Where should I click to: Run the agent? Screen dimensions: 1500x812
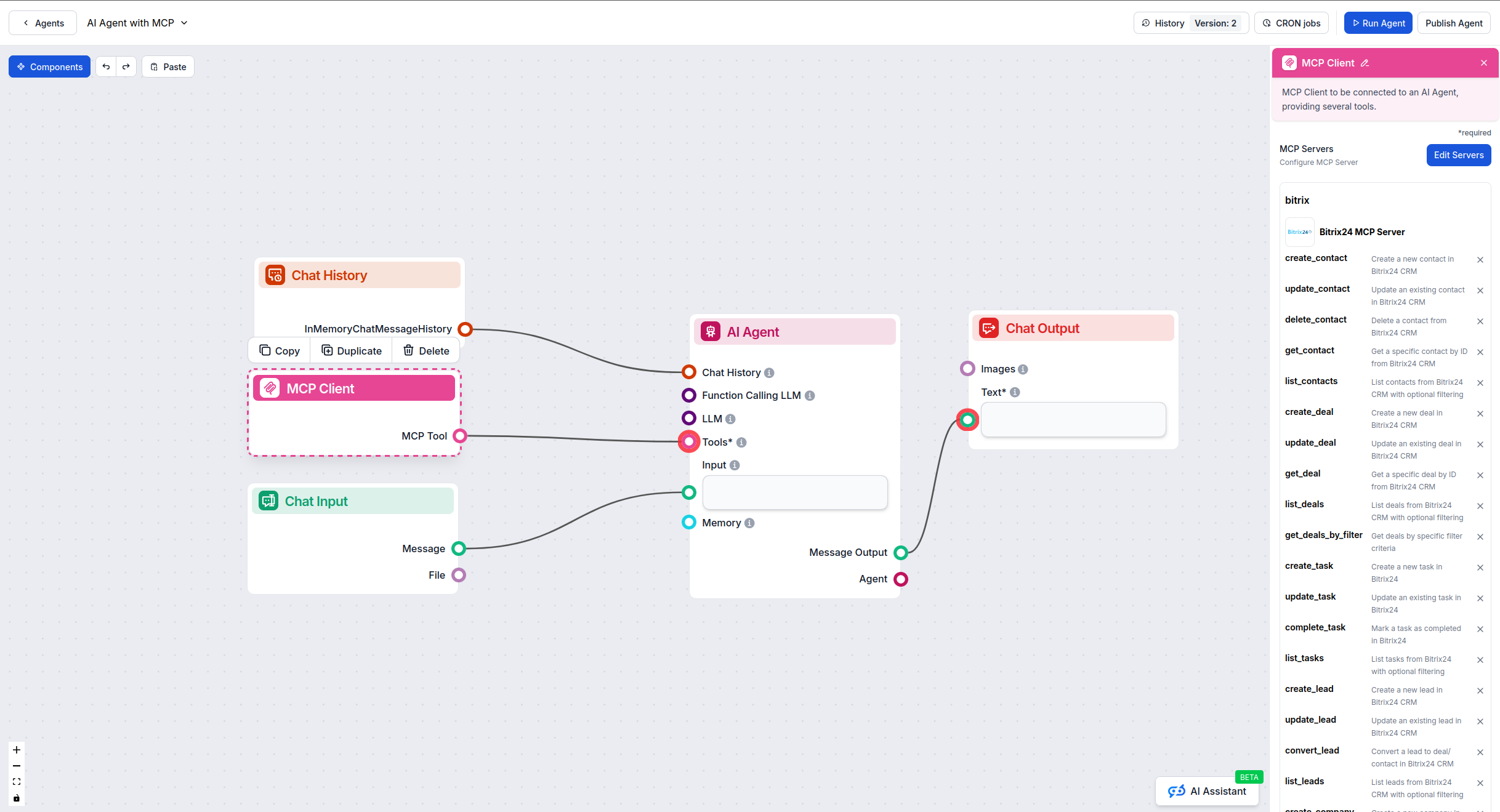[x=1377, y=23]
